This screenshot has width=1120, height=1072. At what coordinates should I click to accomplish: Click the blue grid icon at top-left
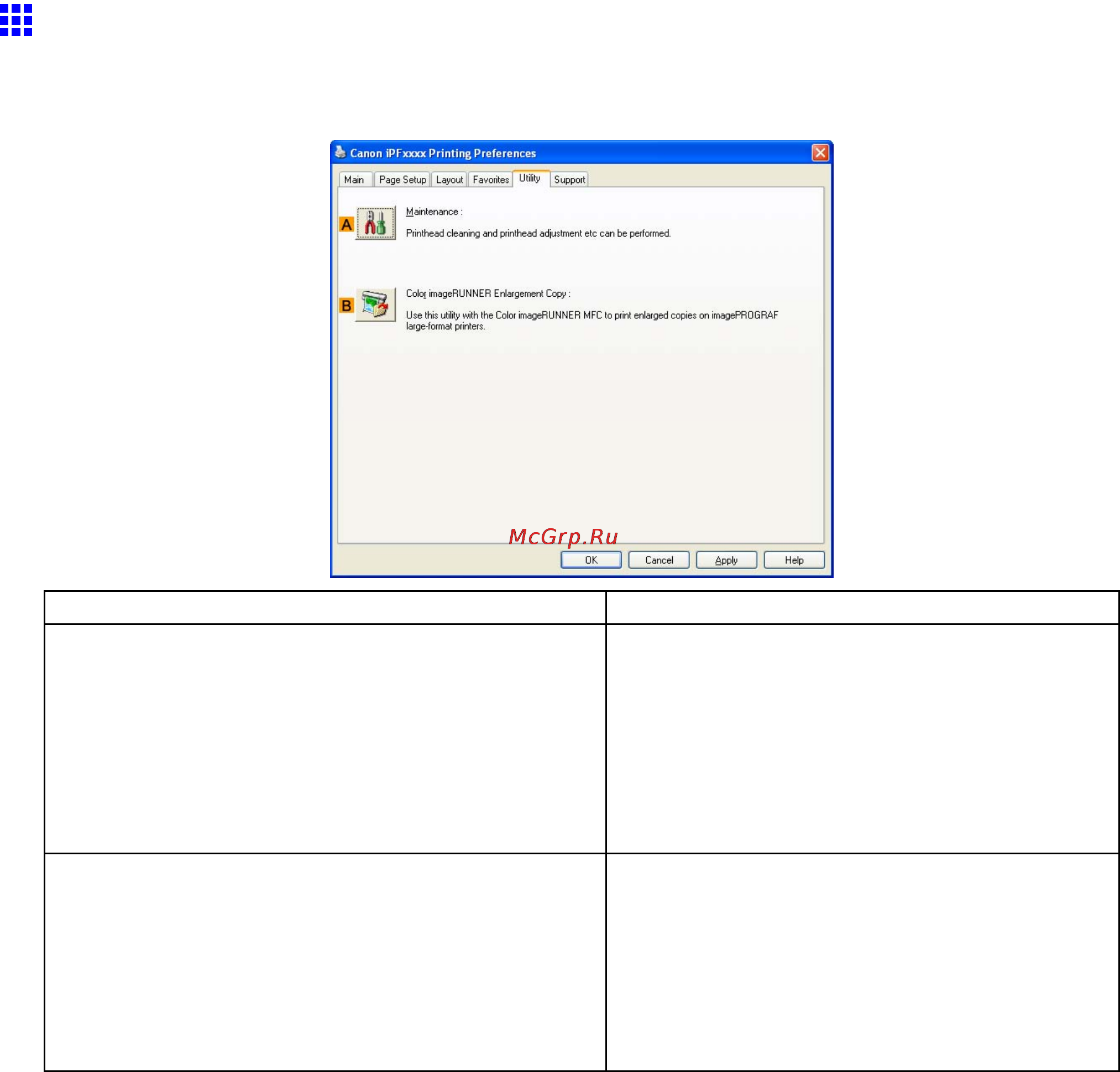click(x=16, y=19)
